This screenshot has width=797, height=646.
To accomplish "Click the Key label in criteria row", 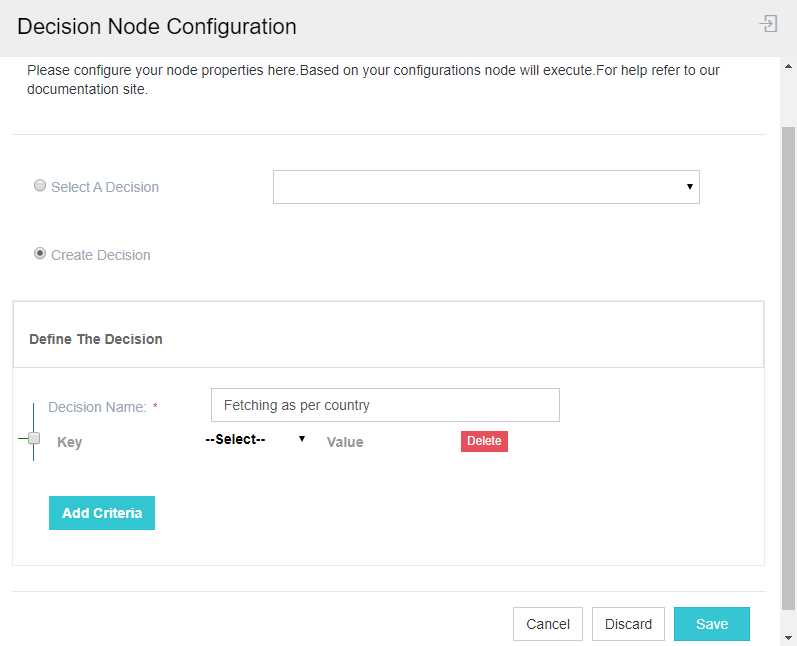I will [x=69, y=442].
